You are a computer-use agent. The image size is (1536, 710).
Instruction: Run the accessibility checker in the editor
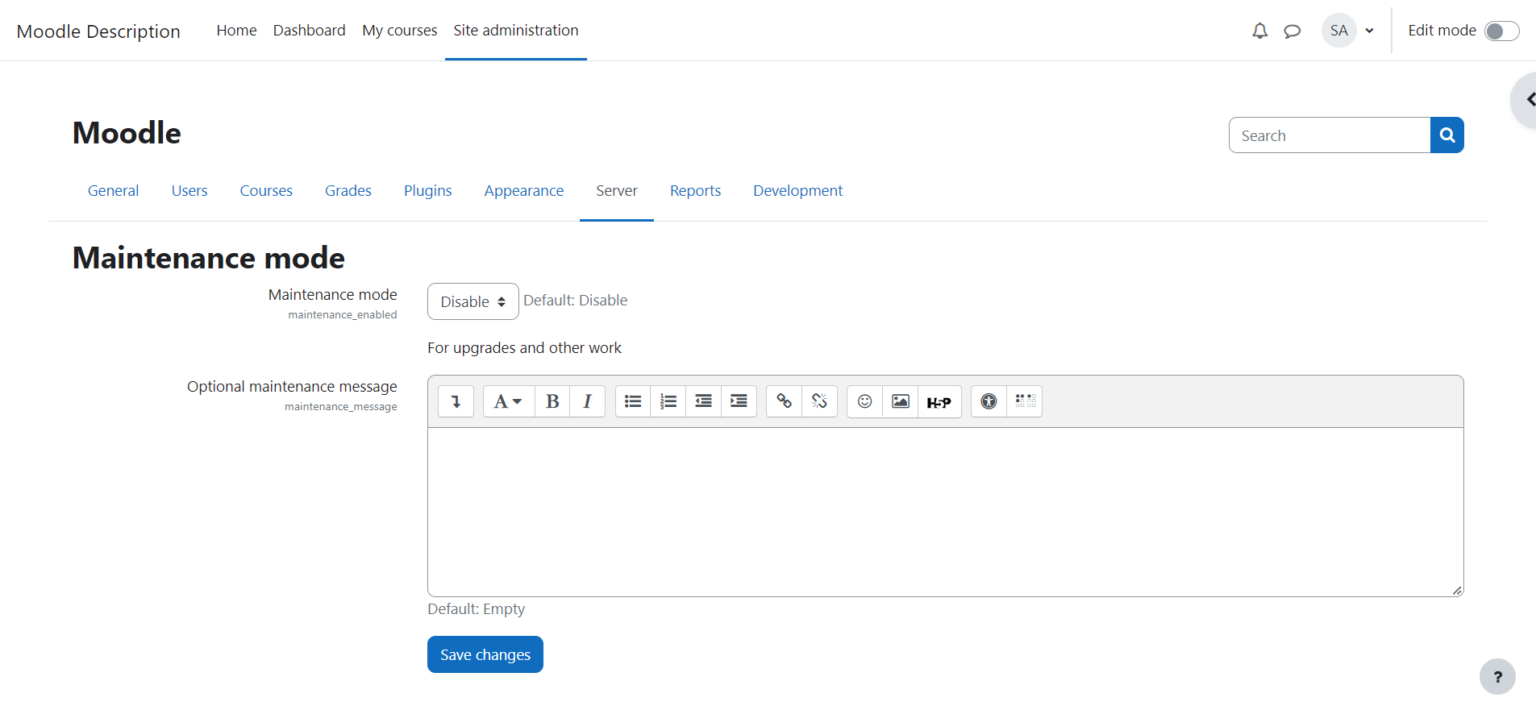click(988, 401)
